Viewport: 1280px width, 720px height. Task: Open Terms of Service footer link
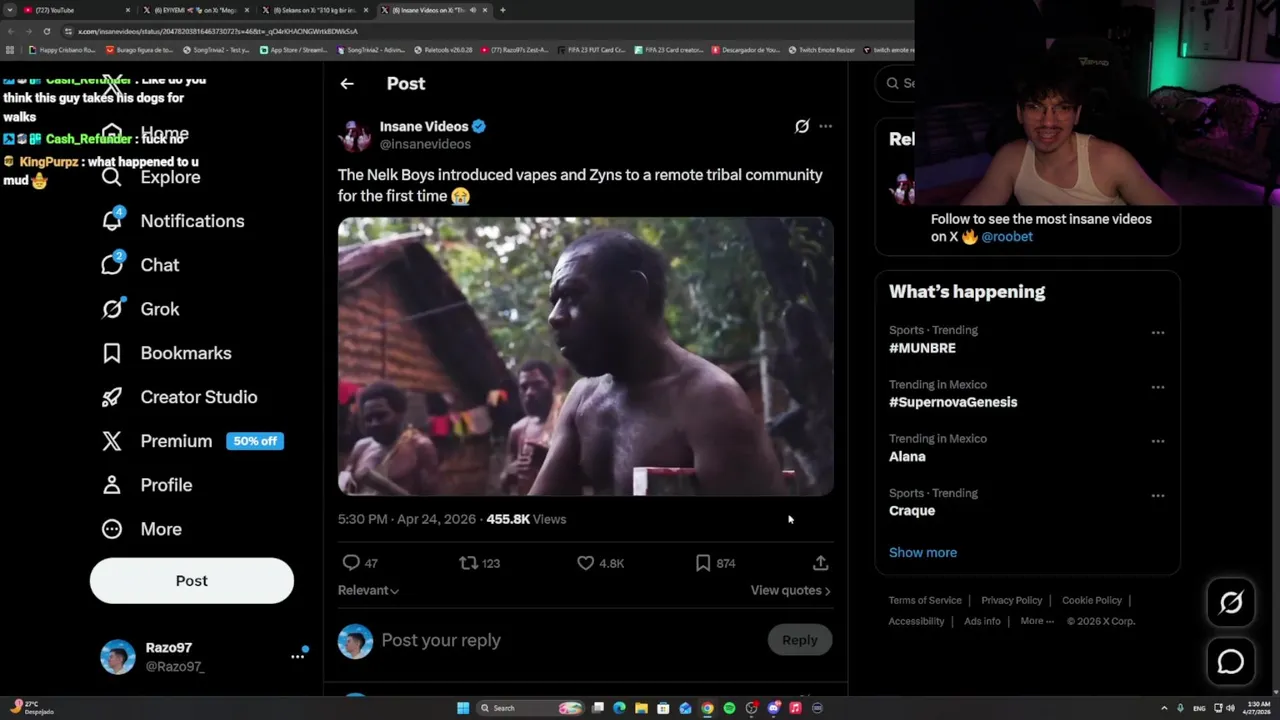(925, 600)
